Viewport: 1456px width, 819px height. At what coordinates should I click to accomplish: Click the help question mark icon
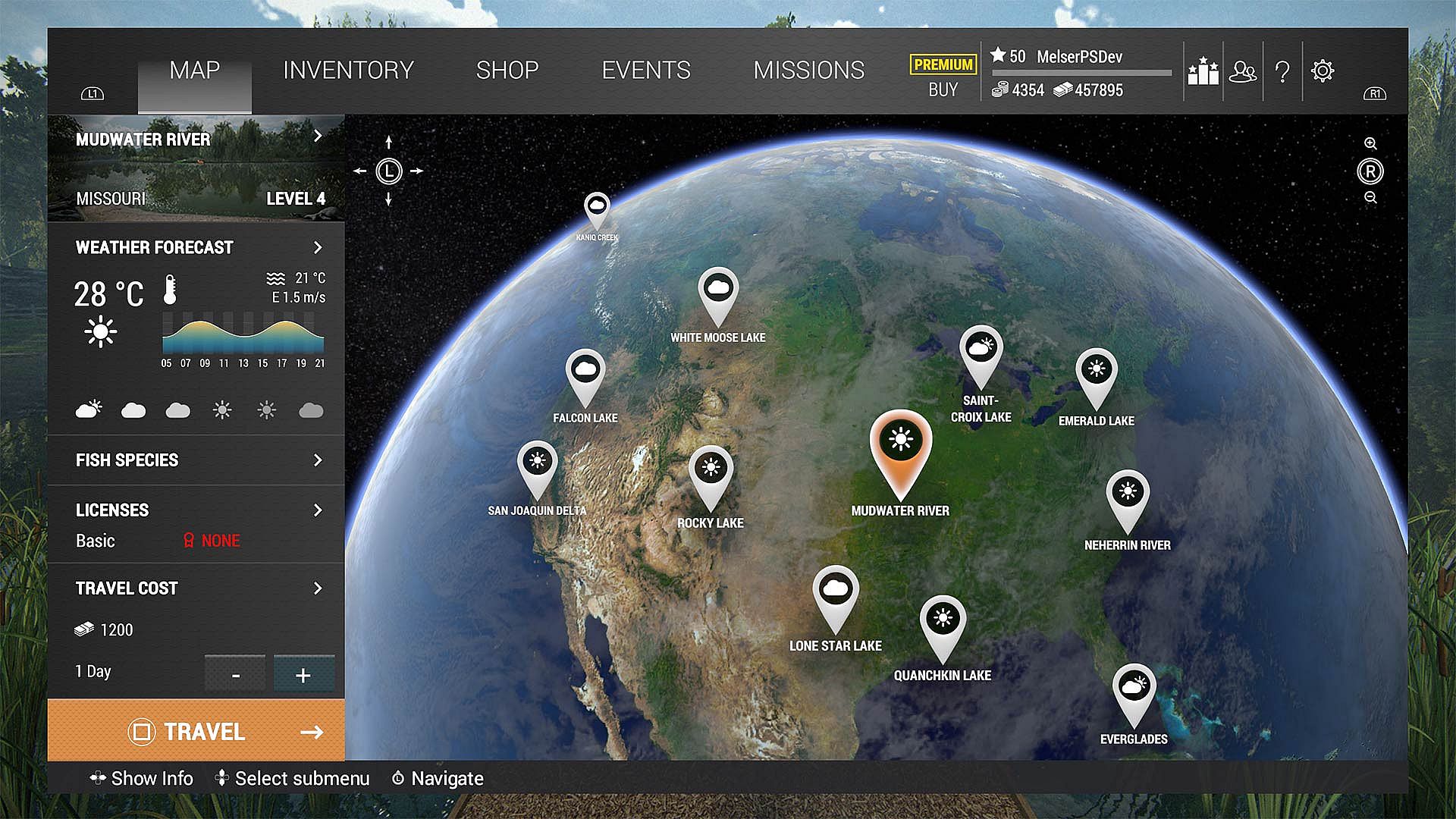pyautogui.click(x=1282, y=72)
